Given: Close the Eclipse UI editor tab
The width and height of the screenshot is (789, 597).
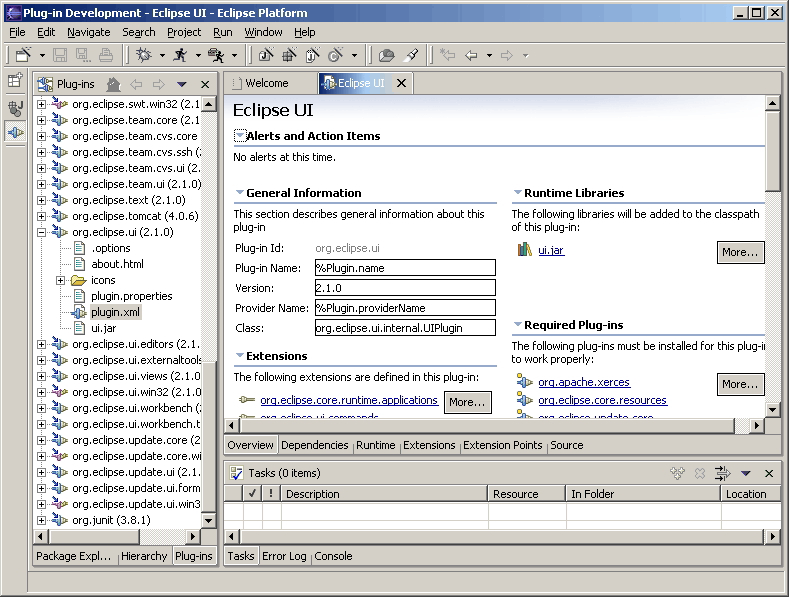Looking at the screenshot, I should pyautogui.click(x=401, y=83).
